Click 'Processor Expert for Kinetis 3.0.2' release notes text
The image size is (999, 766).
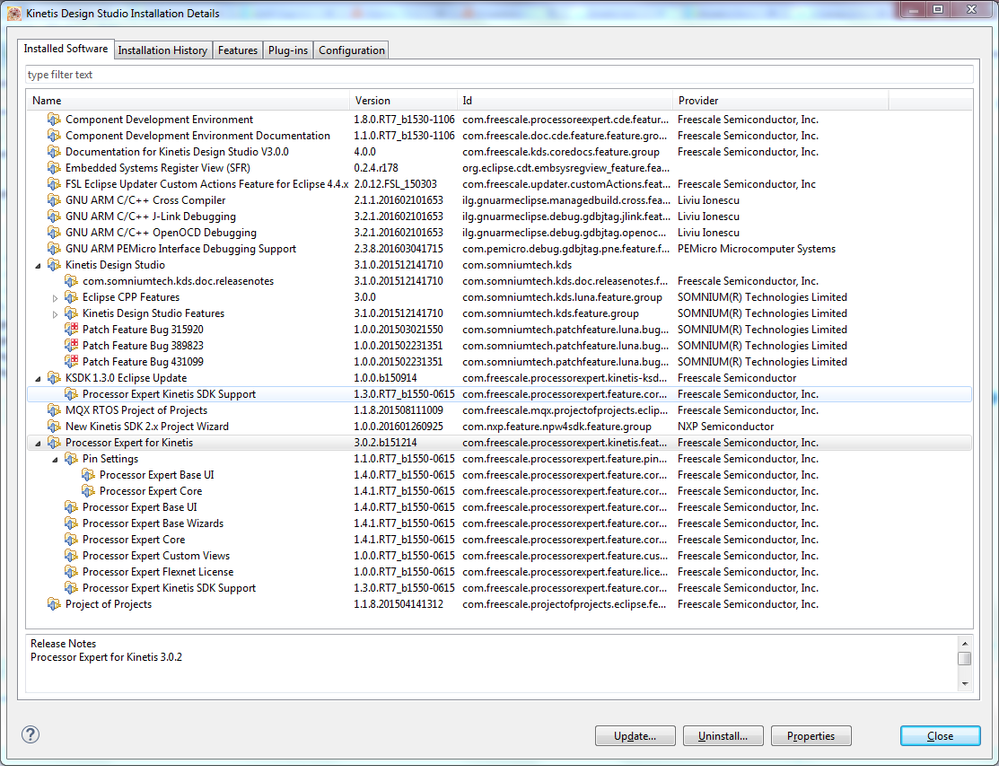[106, 657]
